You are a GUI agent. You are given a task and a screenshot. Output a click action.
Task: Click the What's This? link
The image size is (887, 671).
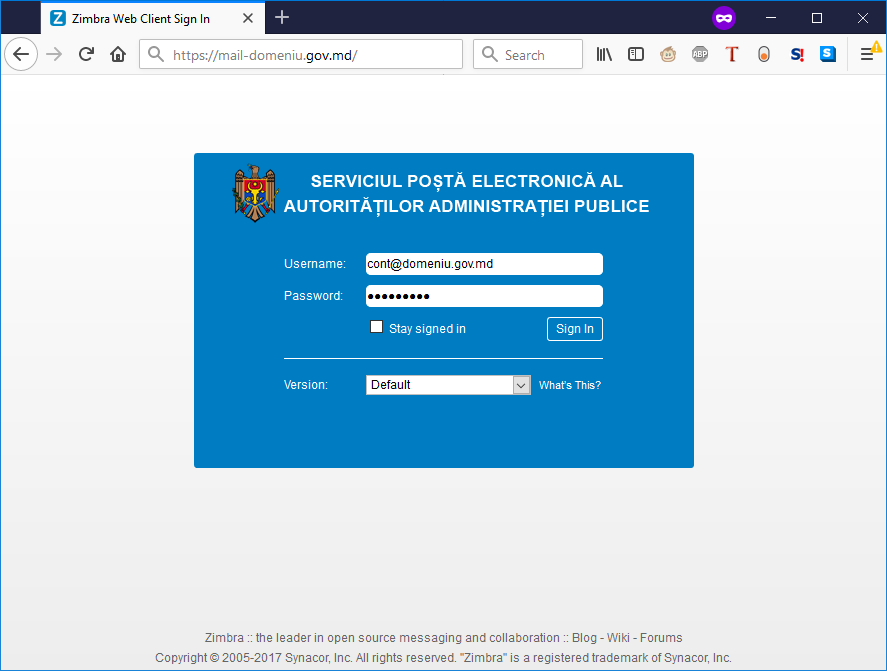[x=569, y=384]
